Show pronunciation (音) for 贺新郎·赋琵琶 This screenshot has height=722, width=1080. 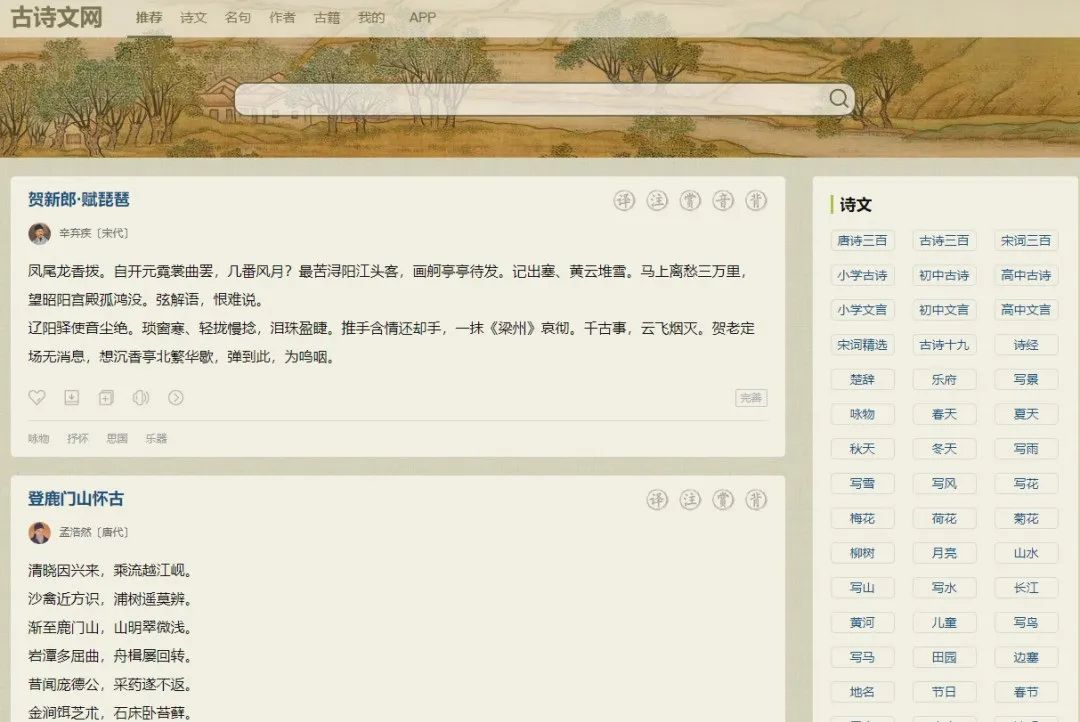723,200
